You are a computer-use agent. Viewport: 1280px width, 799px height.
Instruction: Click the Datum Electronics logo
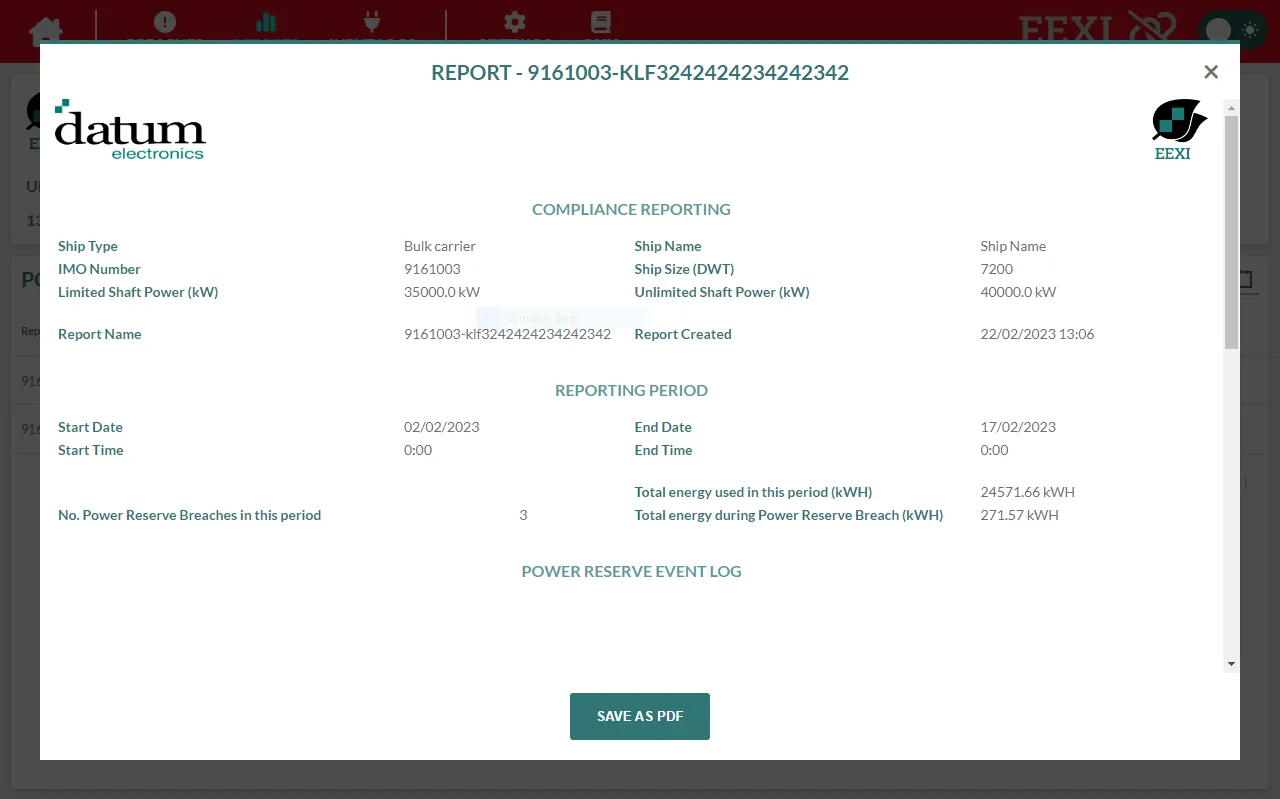(130, 131)
